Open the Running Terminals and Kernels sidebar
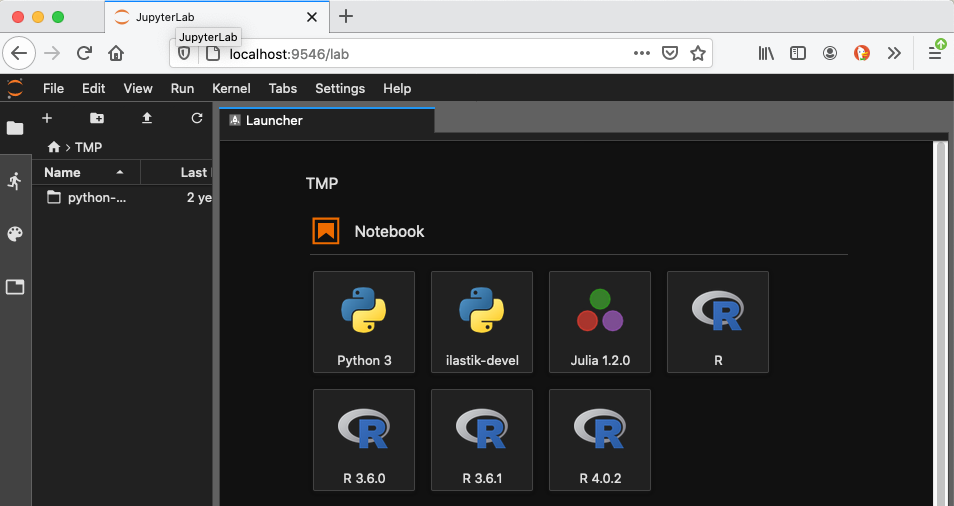 pyautogui.click(x=15, y=181)
